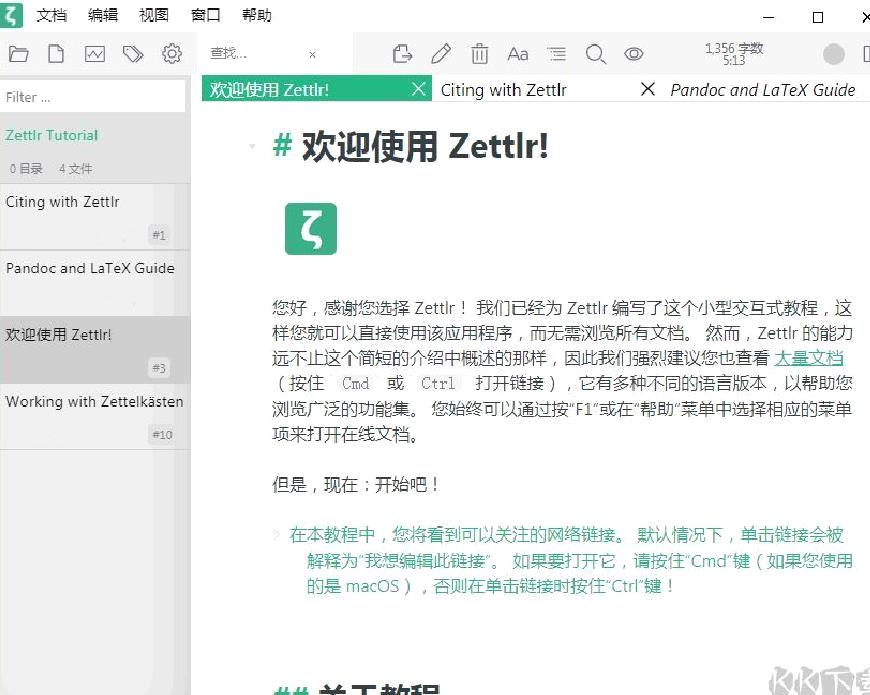Minimize the Zettlr window

[768, 17]
